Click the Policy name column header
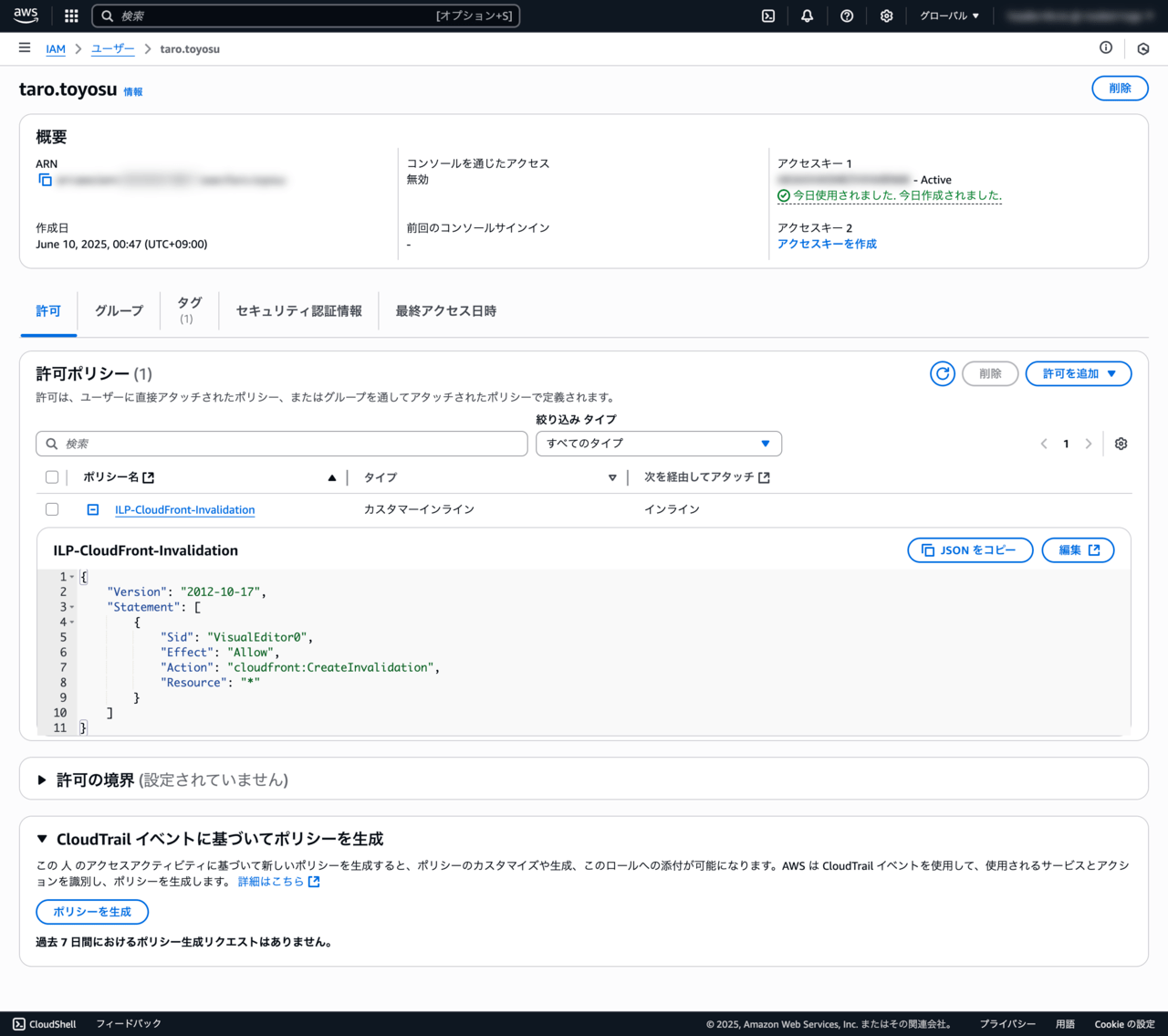Image resolution: width=1168 pixels, height=1036 pixels. tap(119, 477)
